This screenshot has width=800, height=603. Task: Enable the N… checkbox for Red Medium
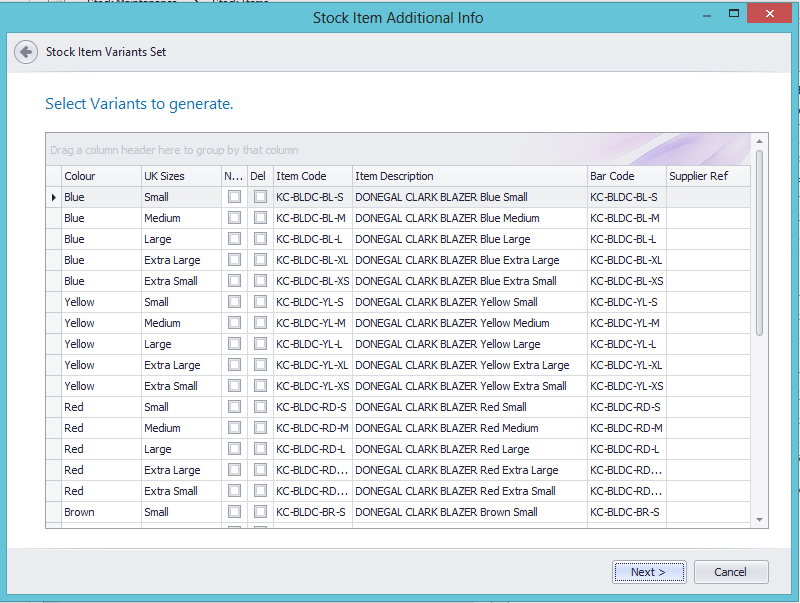click(234, 428)
